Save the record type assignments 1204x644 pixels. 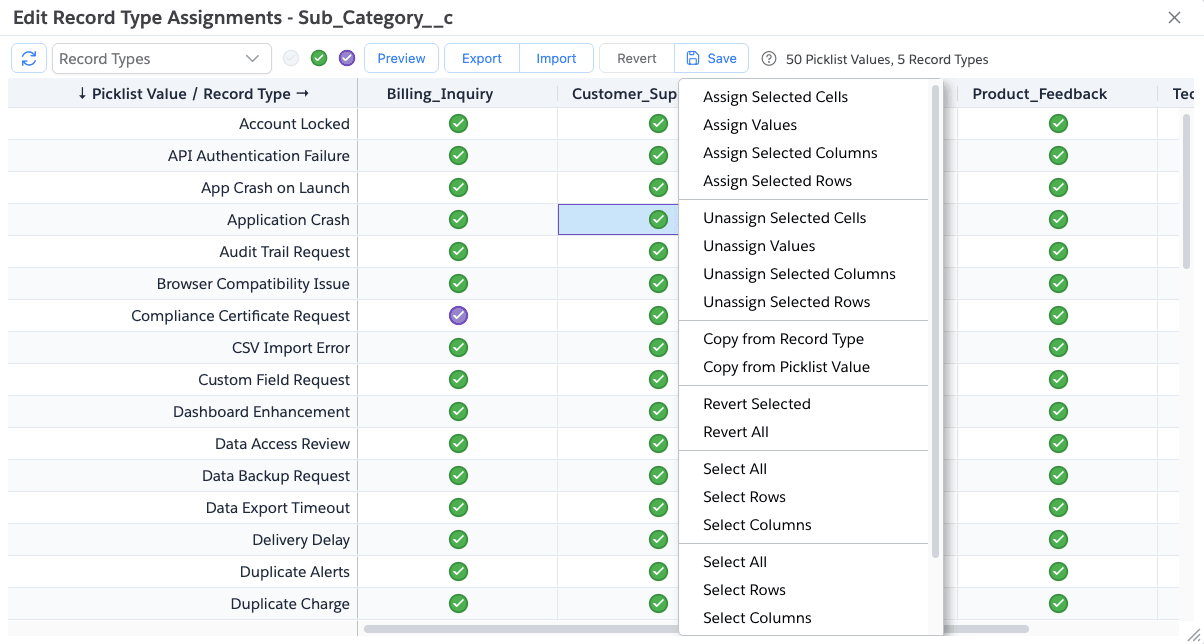(x=711, y=58)
